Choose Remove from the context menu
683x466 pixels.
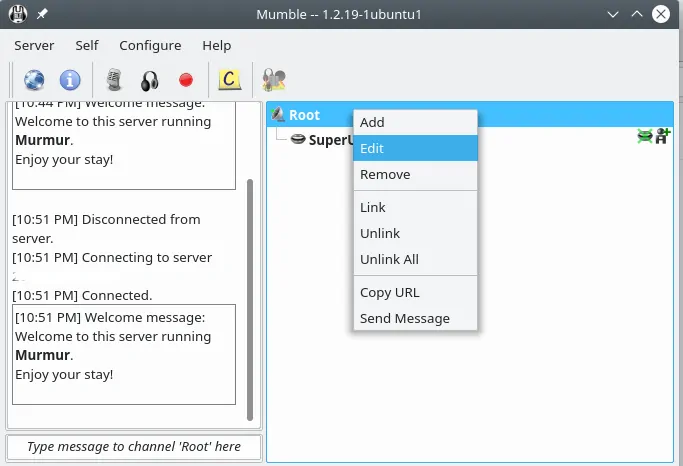[x=416, y=174]
